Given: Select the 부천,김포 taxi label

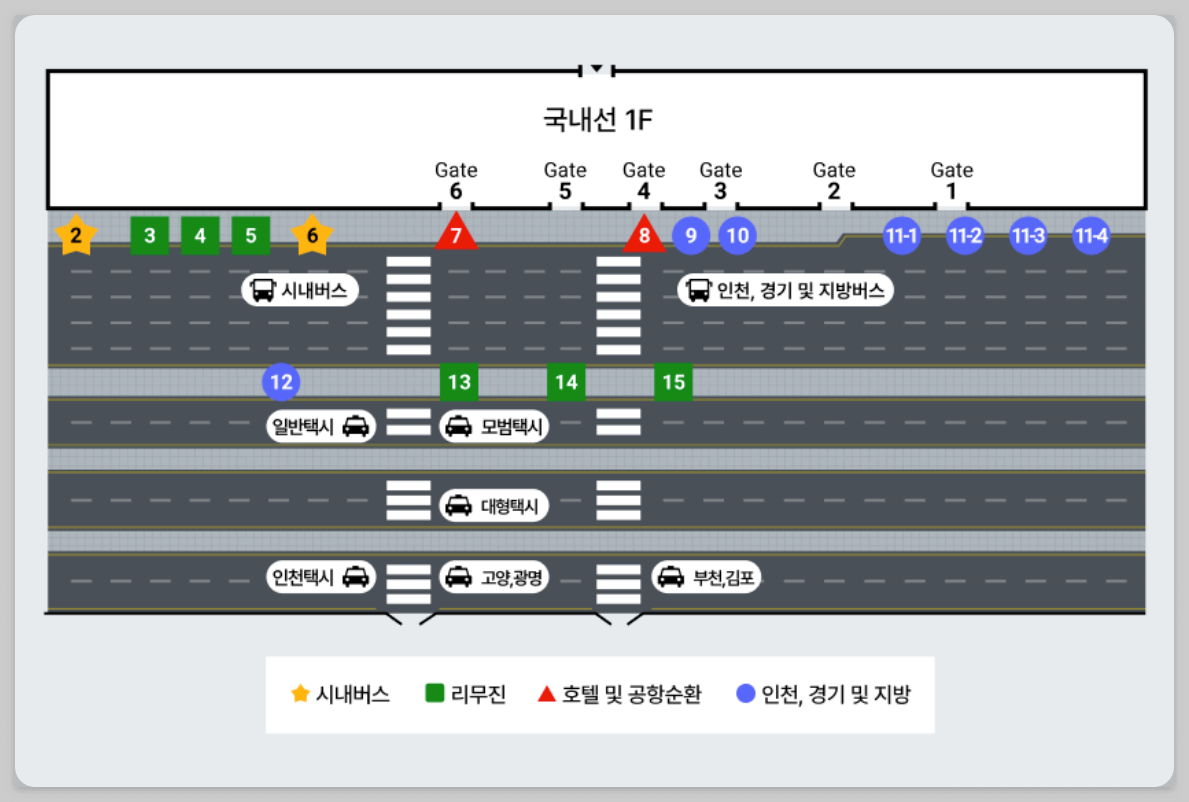Looking at the screenshot, I should (706, 578).
